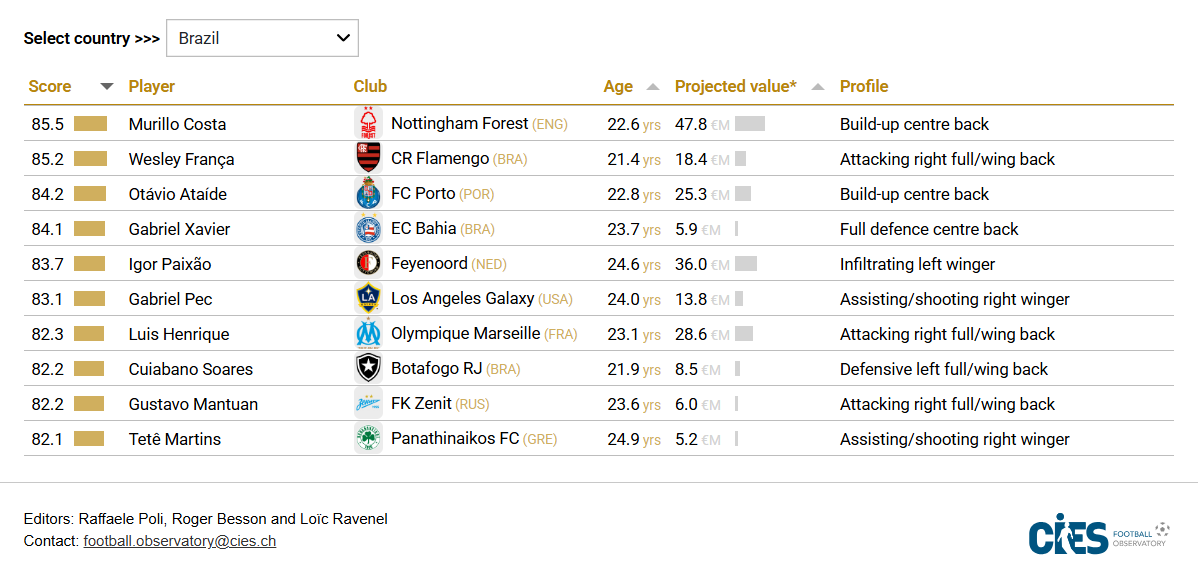Click the Los Angeles Galaxy logo
Viewport: 1198px width, 584px height.
(x=368, y=299)
